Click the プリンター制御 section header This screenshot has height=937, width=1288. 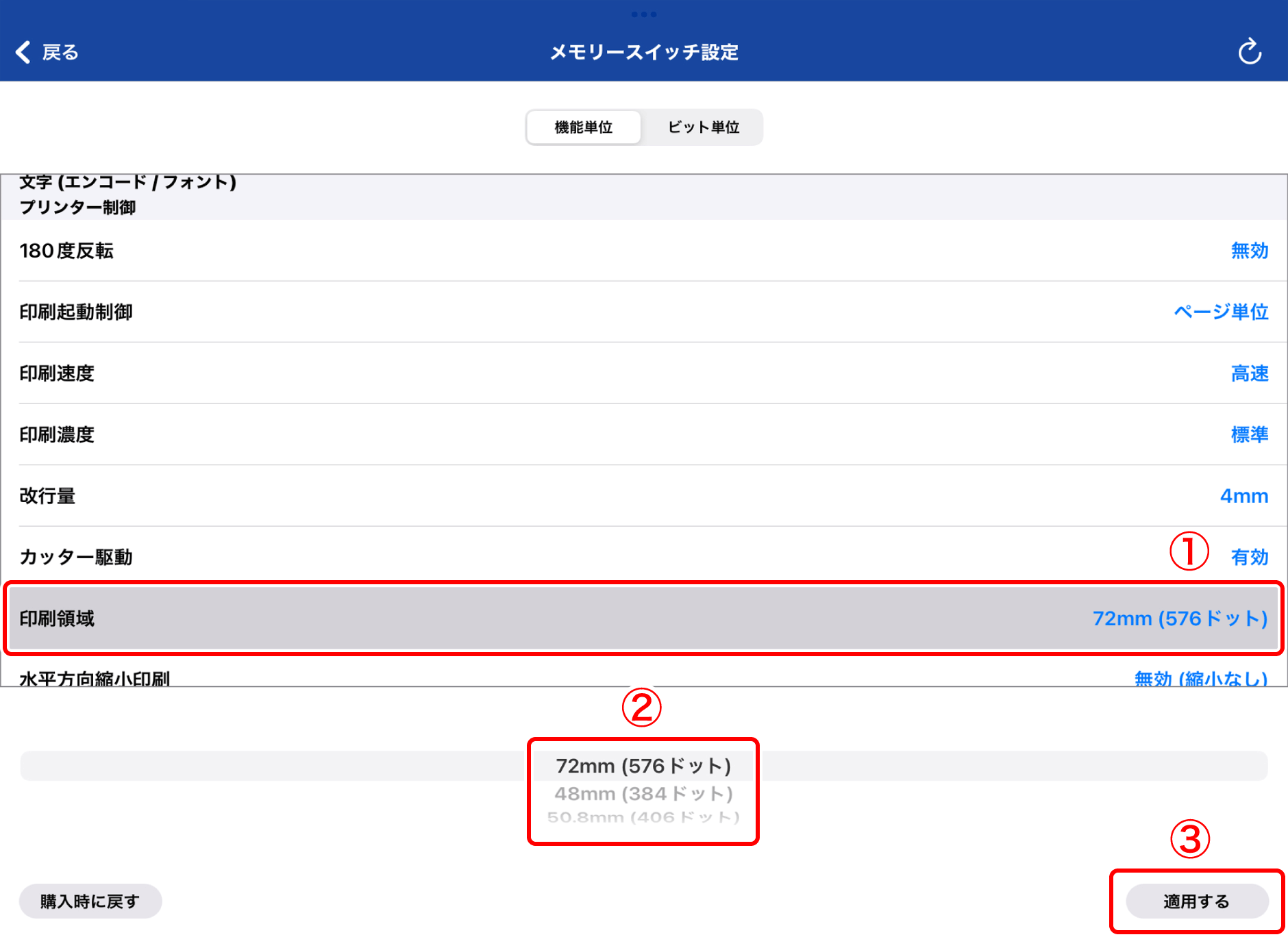click(77, 208)
